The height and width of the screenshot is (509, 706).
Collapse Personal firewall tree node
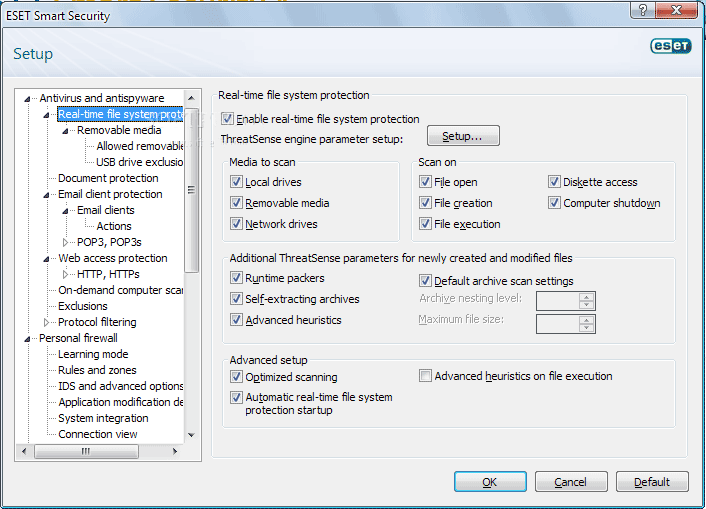click(27, 339)
